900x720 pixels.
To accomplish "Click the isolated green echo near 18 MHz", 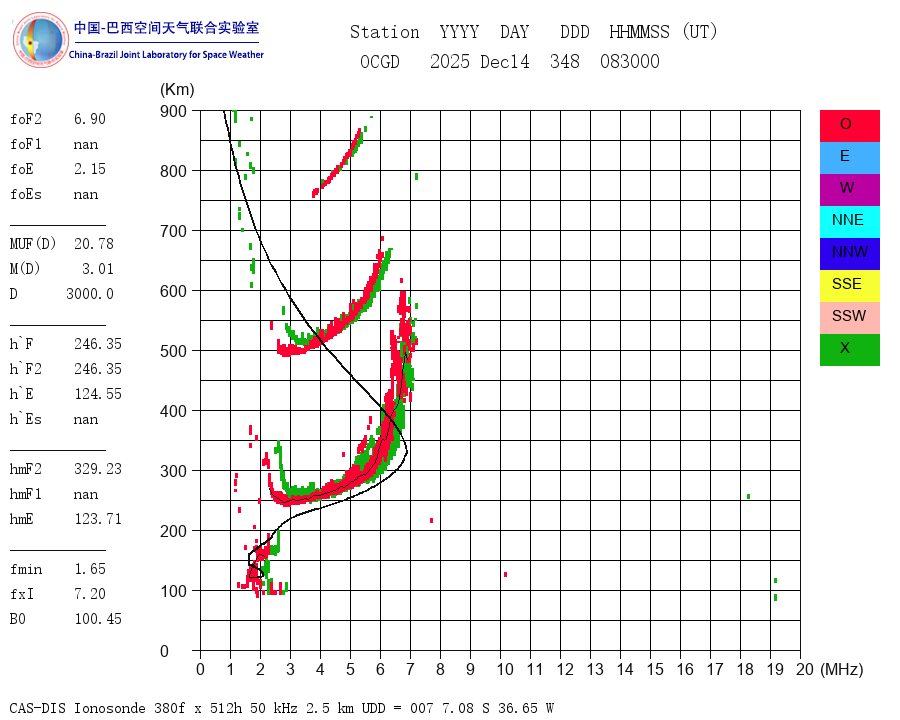I will click(748, 496).
